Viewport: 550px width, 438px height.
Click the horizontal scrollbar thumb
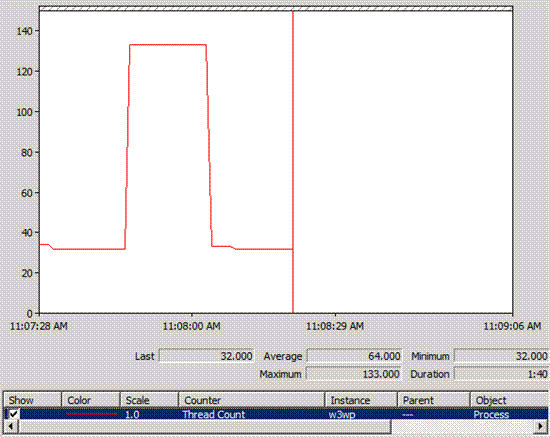[x=204, y=426]
